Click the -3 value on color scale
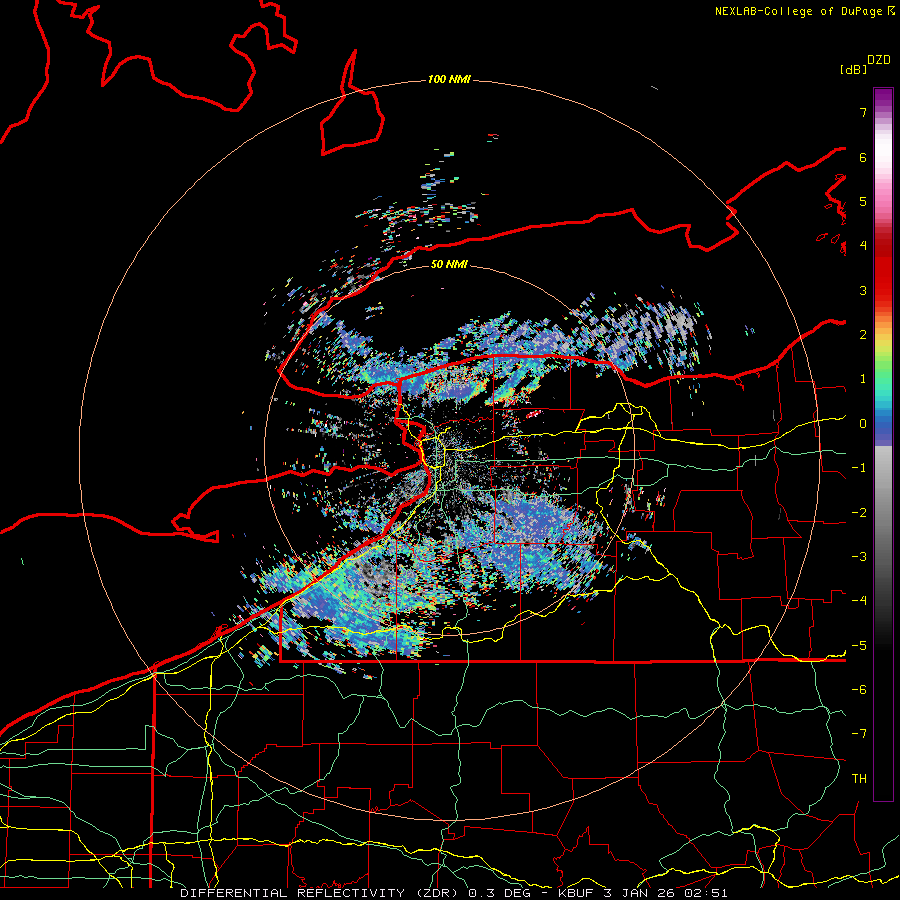The height and width of the screenshot is (900, 900). click(859, 557)
